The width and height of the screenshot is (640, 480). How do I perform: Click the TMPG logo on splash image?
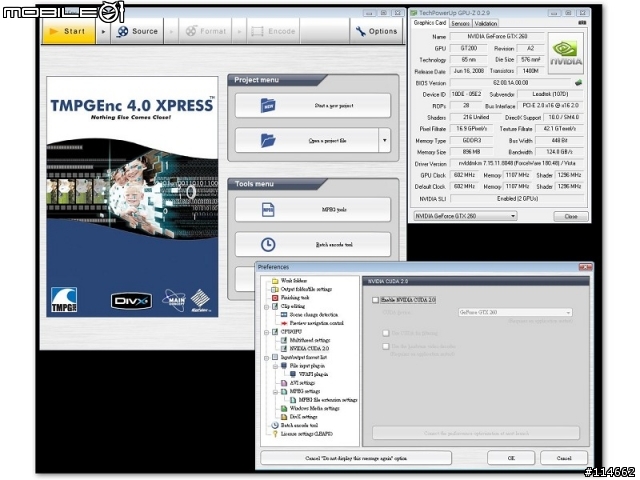point(64,300)
